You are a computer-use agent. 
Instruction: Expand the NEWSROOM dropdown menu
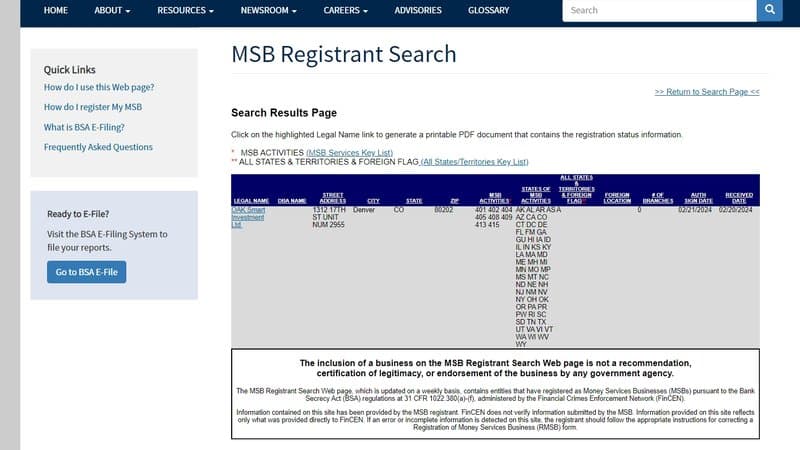(269, 10)
